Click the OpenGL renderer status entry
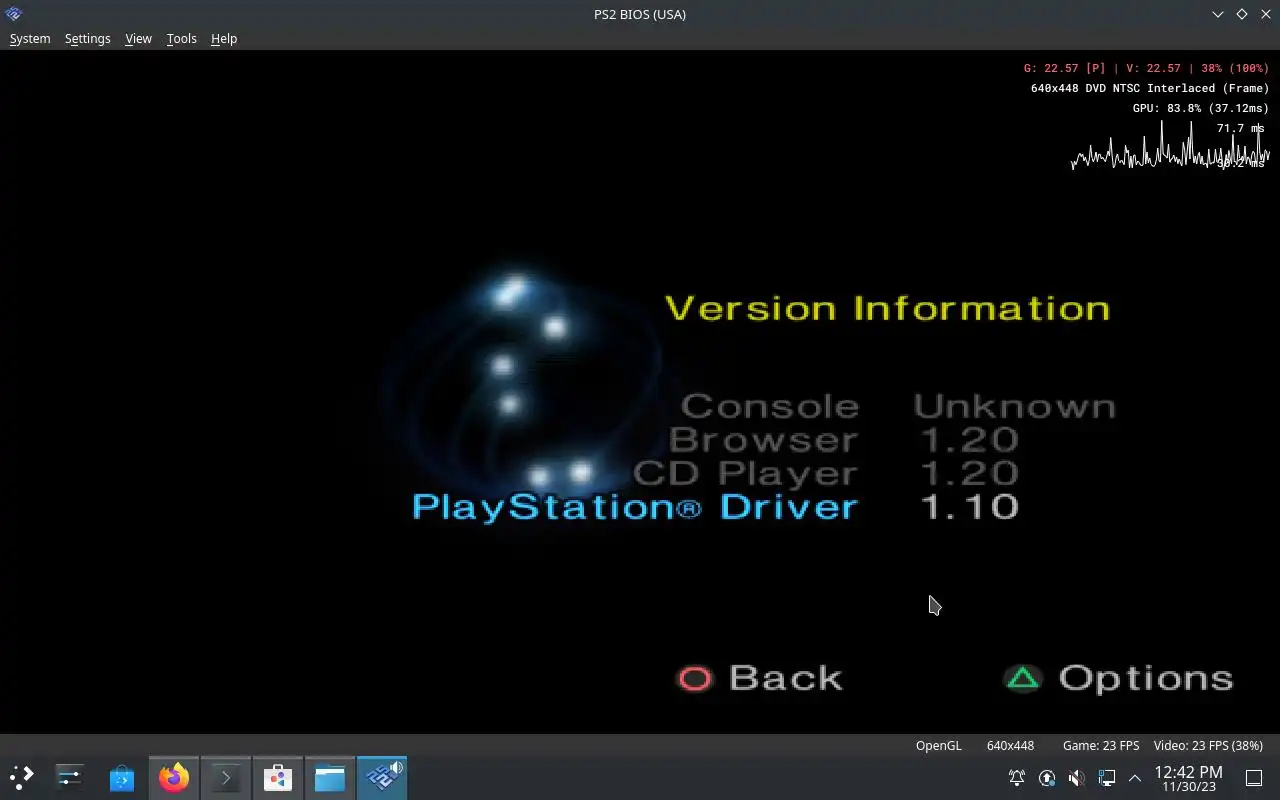The width and height of the screenshot is (1280, 800). point(938,745)
